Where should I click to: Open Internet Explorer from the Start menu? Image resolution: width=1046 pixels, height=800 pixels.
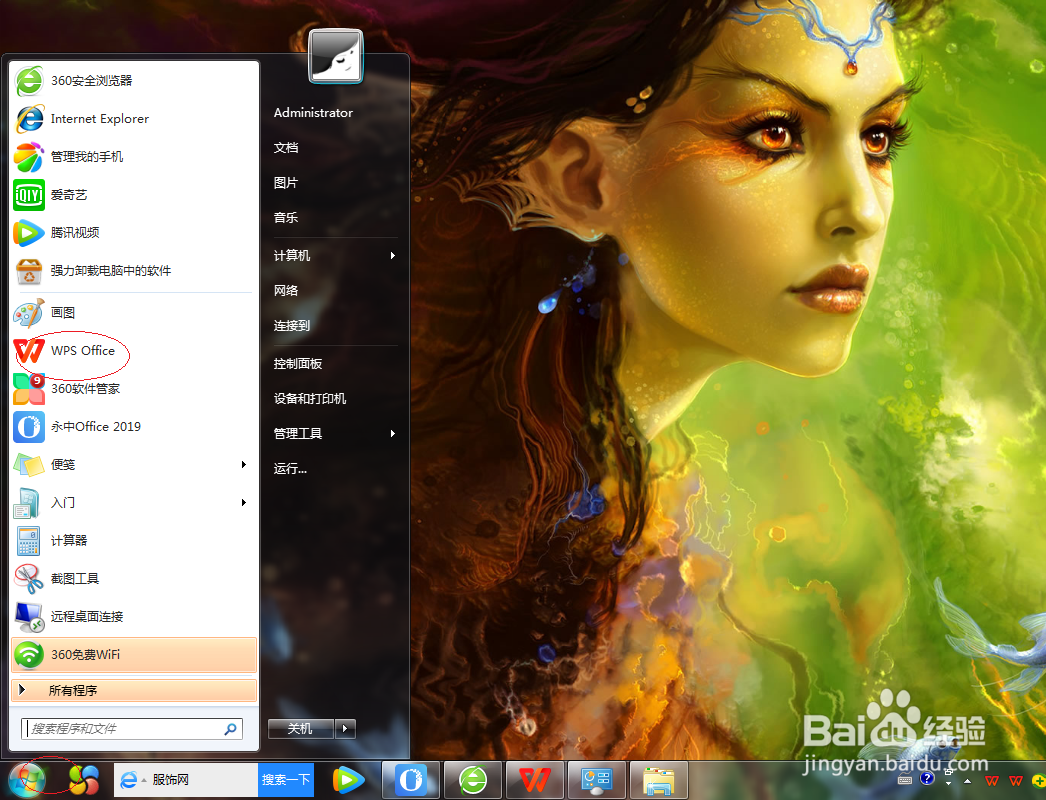tap(134, 119)
